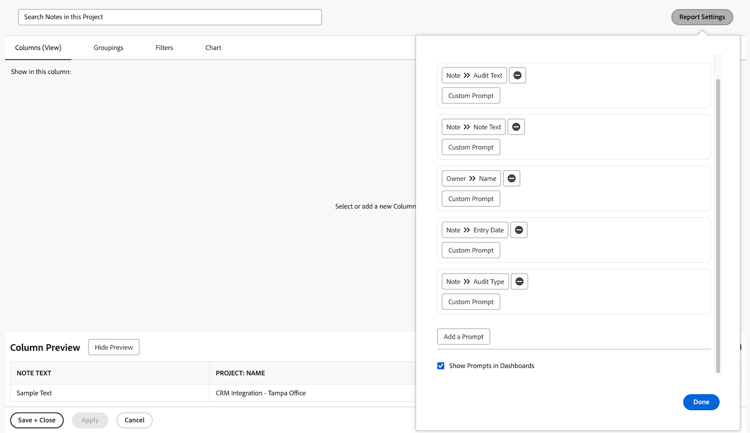
Task: Focus the Search Notes in this Project field
Action: (170, 17)
